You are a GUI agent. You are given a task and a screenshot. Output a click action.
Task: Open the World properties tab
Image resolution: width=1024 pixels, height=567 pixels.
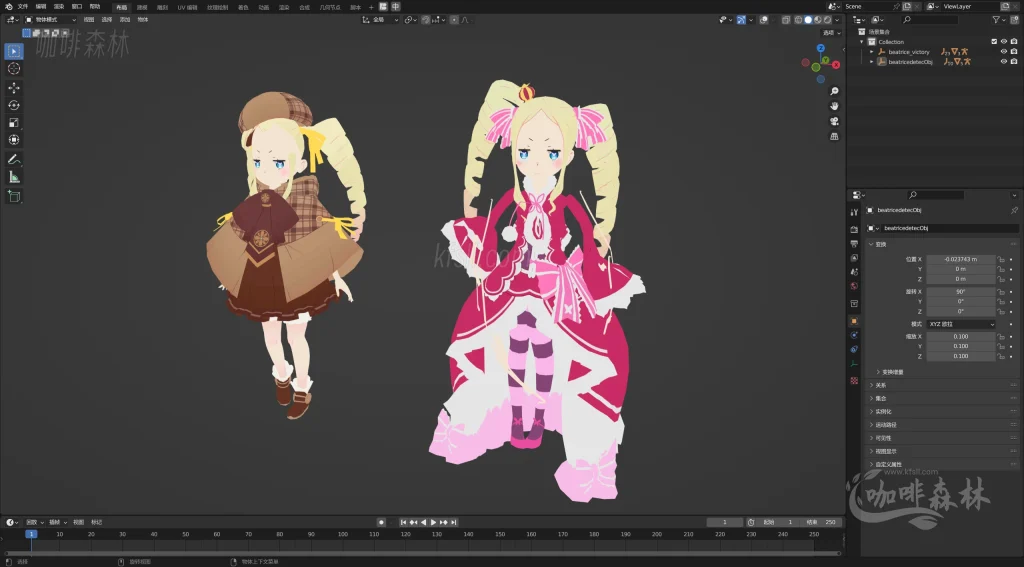[x=854, y=286]
